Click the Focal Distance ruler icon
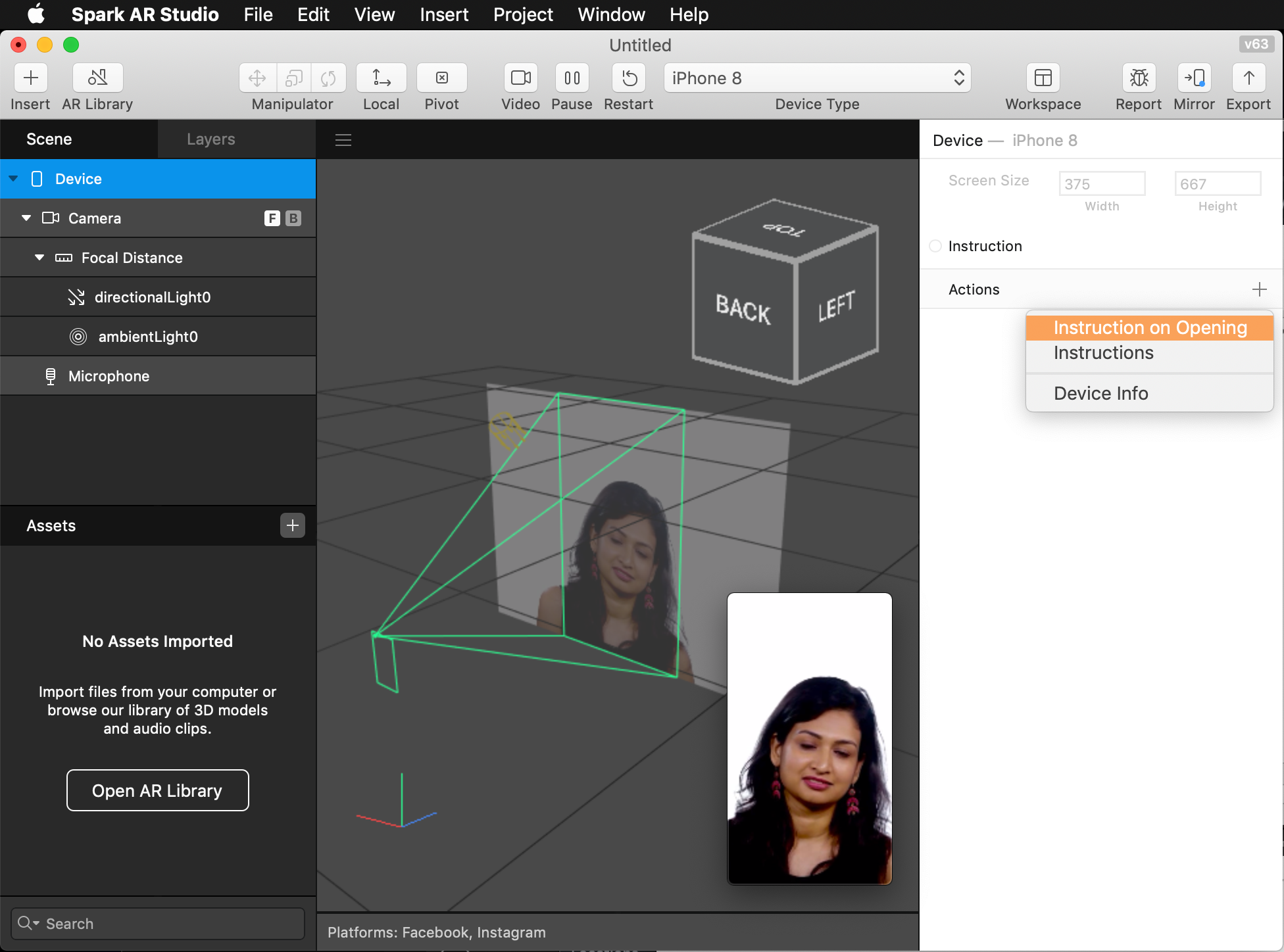Image resolution: width=1284 pixels, height=952 pixels. click(64, 258)
